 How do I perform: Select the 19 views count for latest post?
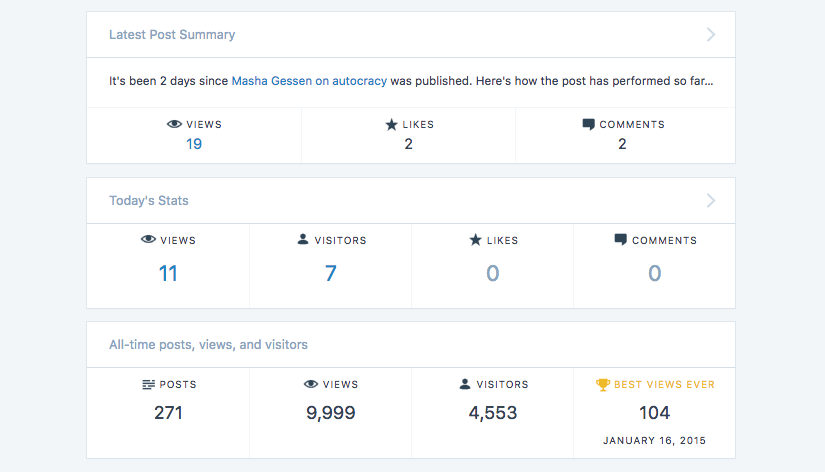[x=194, y=144]
